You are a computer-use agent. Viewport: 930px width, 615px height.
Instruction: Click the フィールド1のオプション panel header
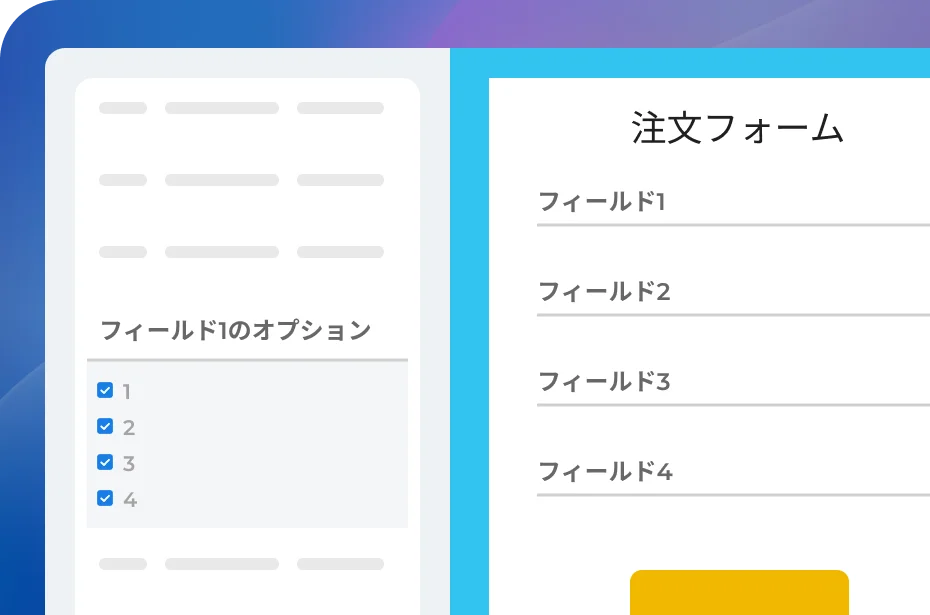(234, 330)
